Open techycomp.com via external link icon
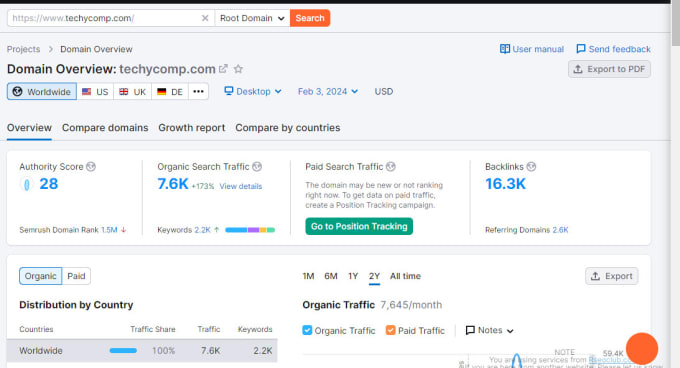Image resolution: width=680 pixels, height=368 pixels. point(223,69)
